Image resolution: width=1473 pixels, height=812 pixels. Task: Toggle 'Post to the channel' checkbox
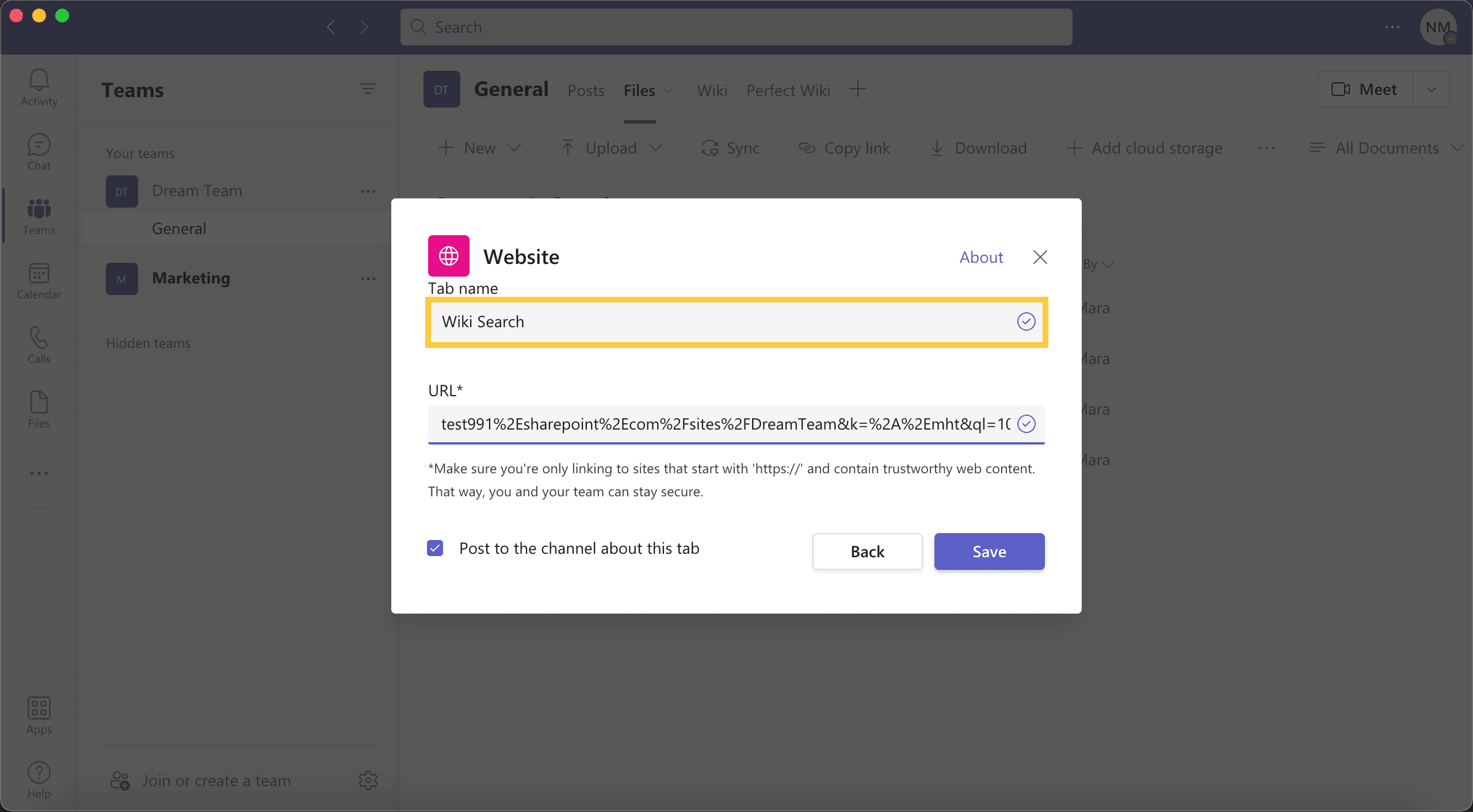[x=436, y=547]
